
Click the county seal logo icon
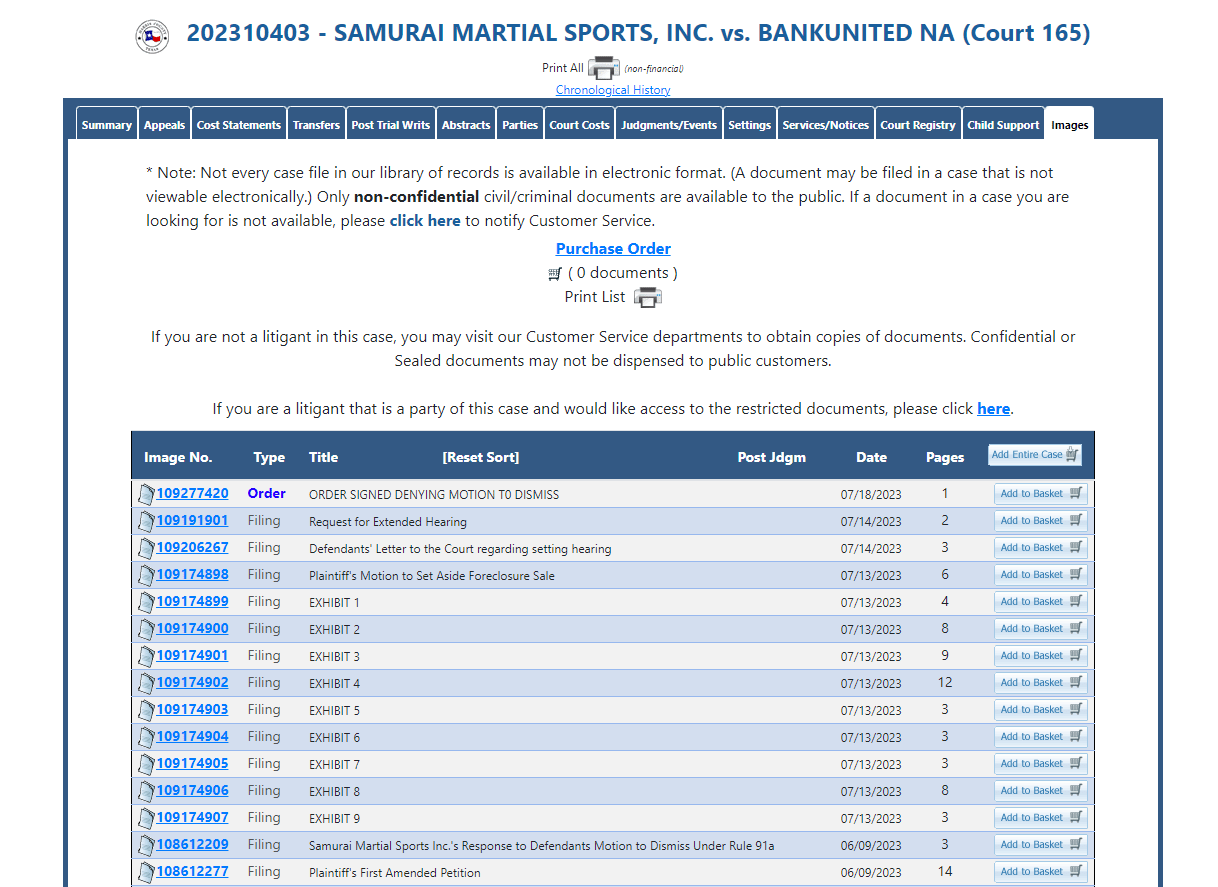pyautogui.click(x=152, y=37)
